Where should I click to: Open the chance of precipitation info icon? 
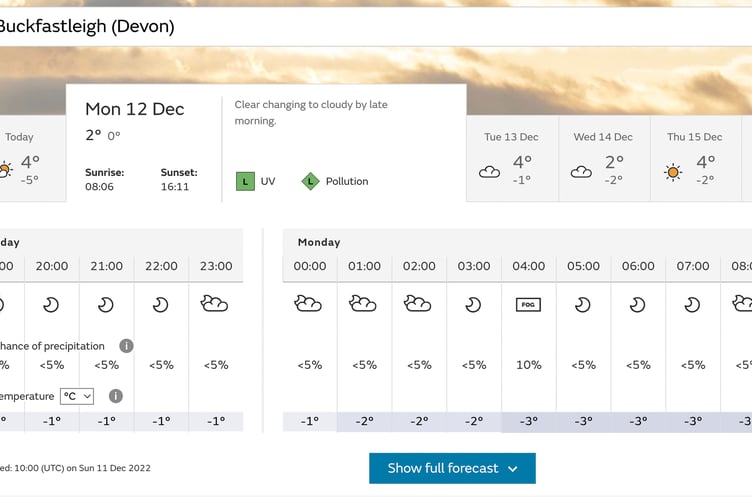point(126,346)
